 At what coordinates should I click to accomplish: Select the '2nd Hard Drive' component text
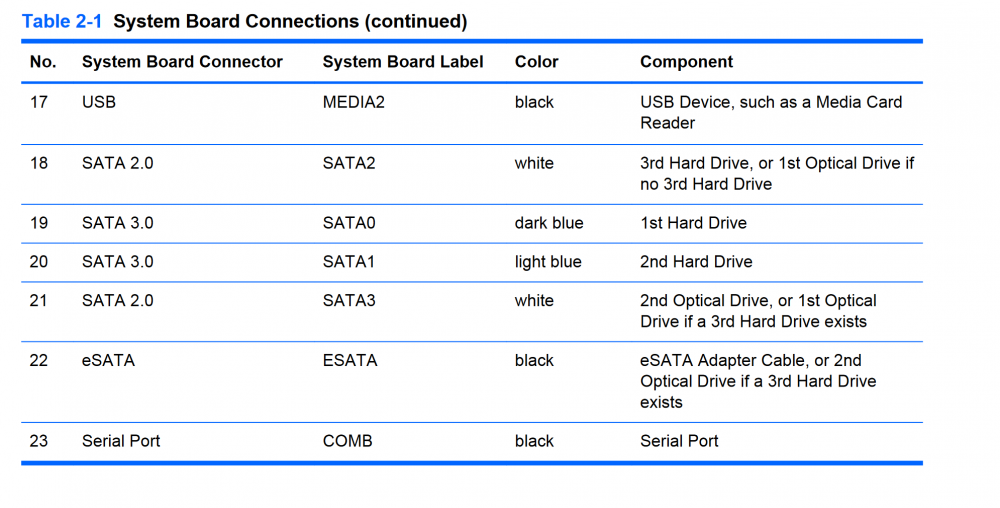pos(696,262)
